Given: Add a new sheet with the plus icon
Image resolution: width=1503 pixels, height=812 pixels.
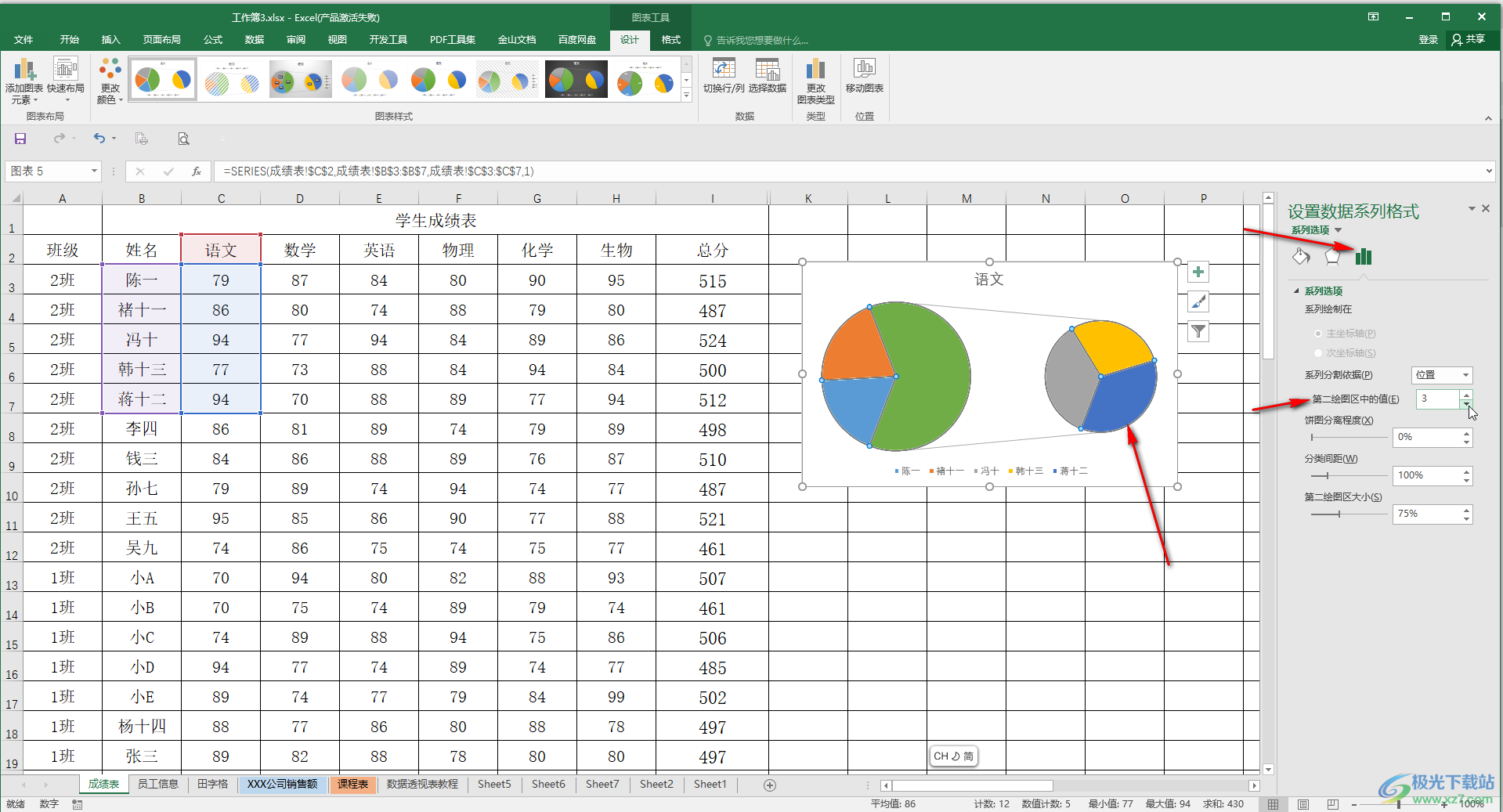Looking at the screenshot, I should 770,785.
